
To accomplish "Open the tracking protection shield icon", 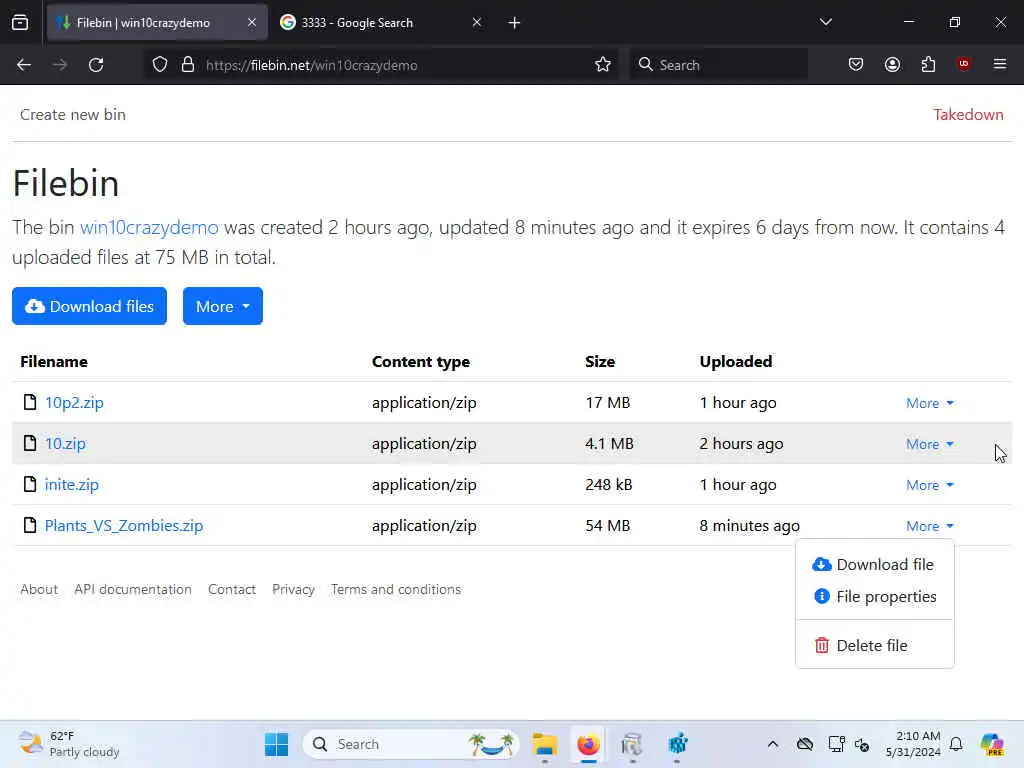I will (x=160, y=65).
